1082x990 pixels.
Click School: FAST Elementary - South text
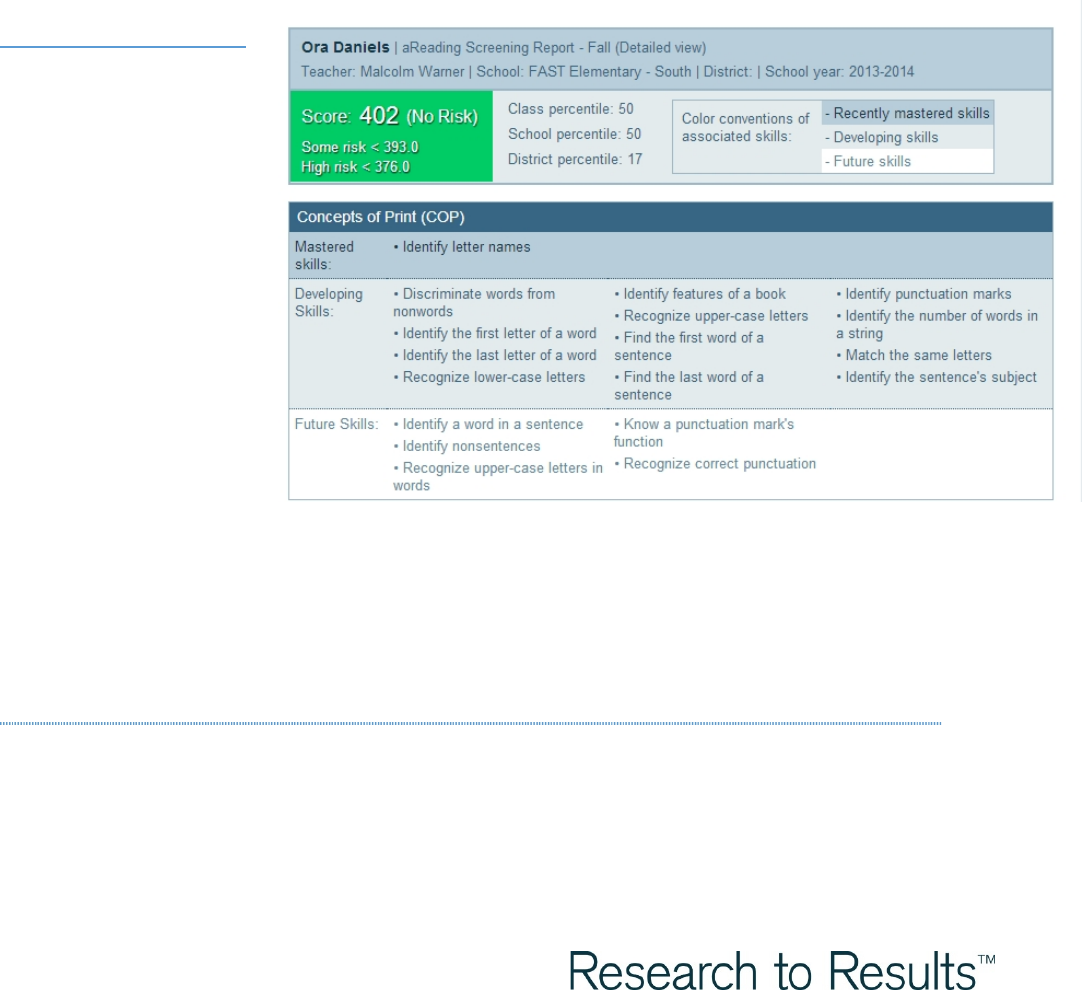(x=584, y=72)
